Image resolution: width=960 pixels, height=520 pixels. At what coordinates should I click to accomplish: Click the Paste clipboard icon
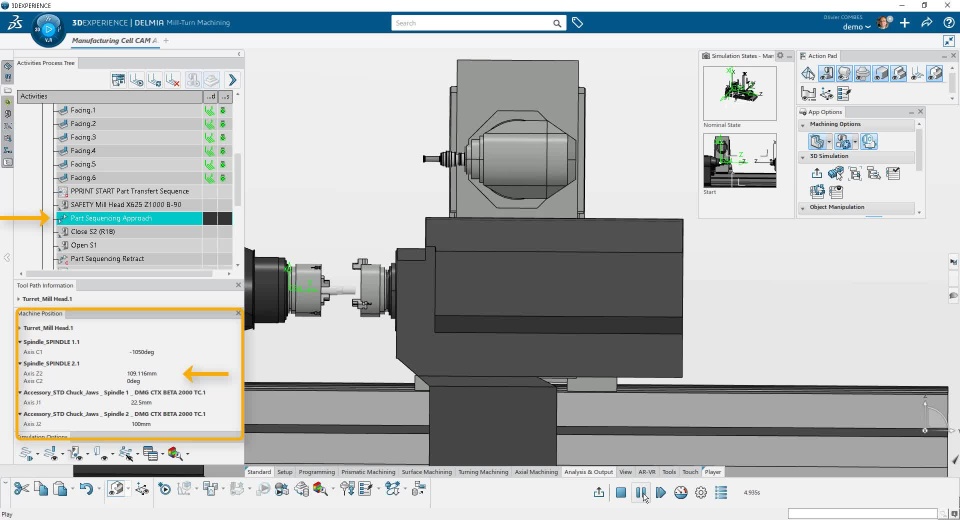[60, 488]
